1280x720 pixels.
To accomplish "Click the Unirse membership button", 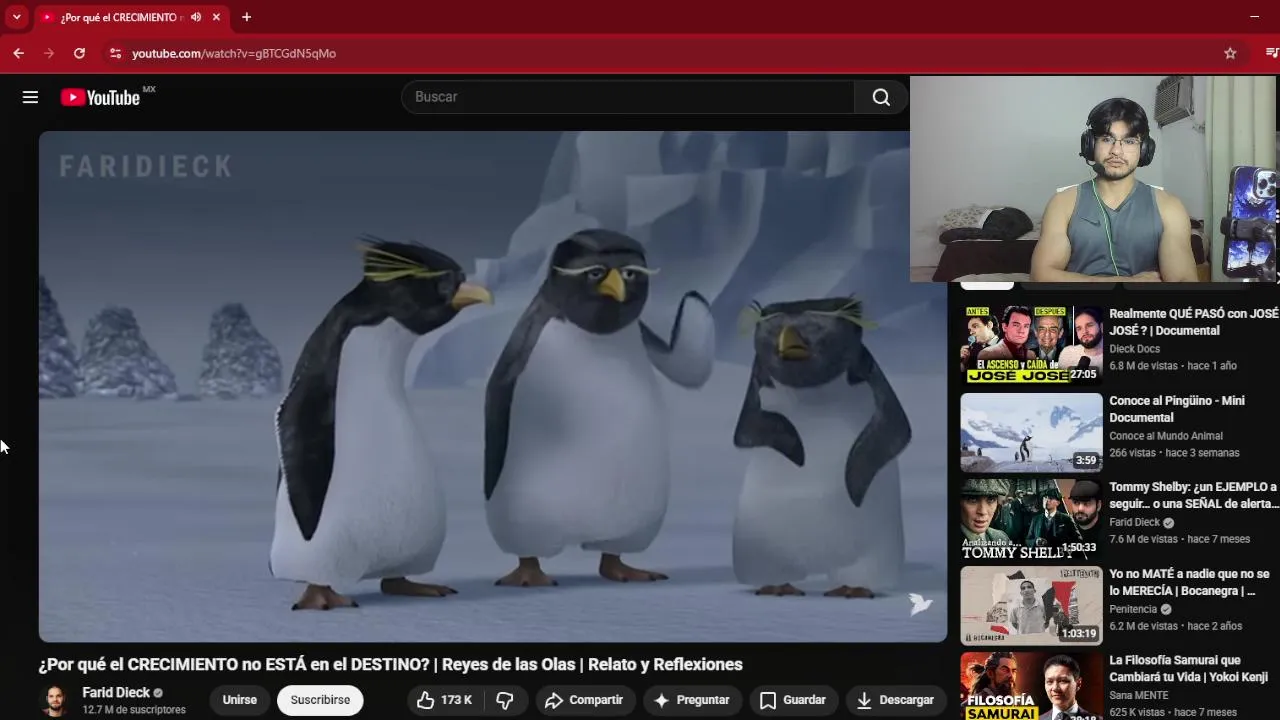I will pyautogui.click(x=239, y=700).
